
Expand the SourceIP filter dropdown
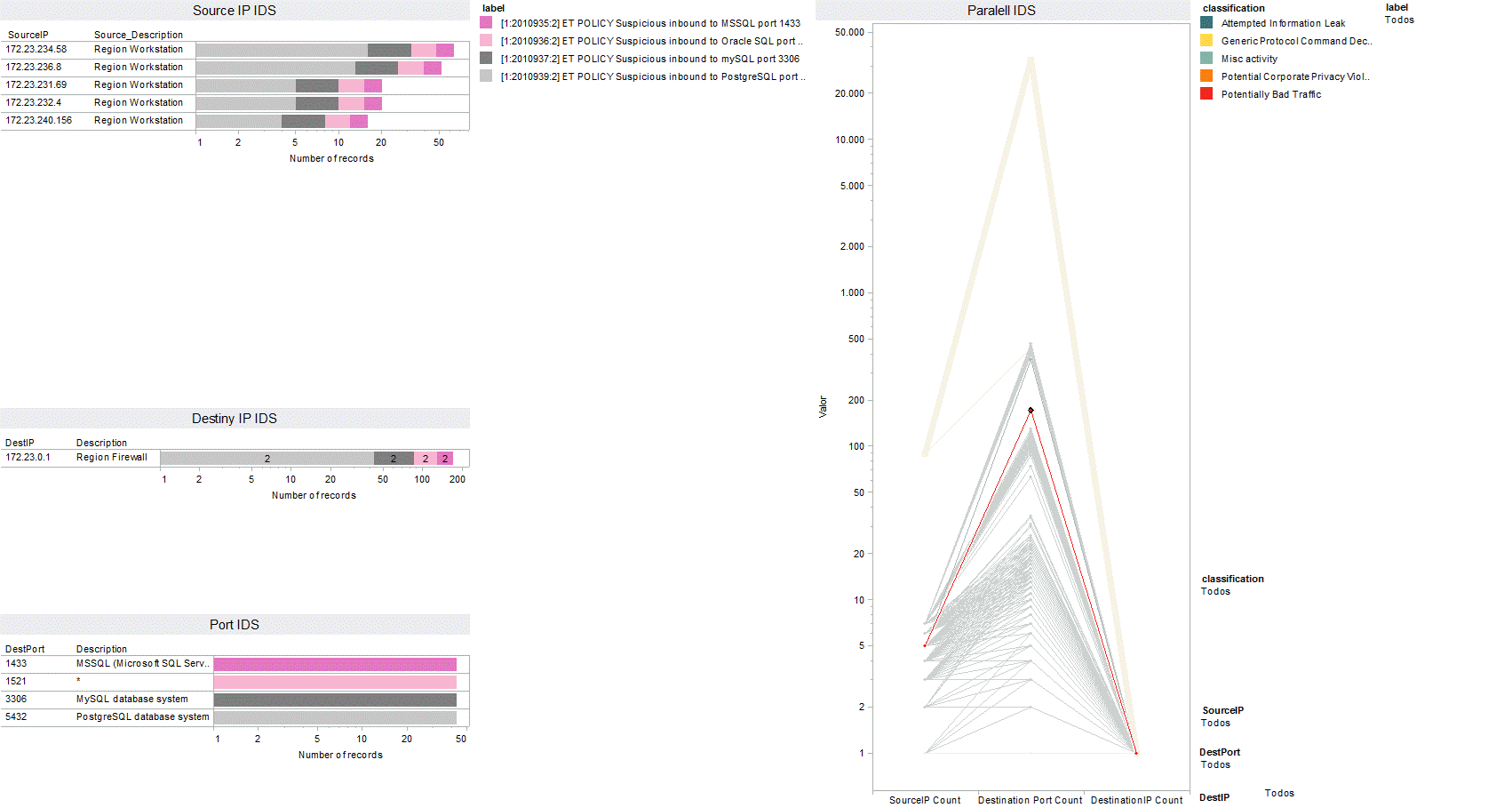tap(1216, 723)
